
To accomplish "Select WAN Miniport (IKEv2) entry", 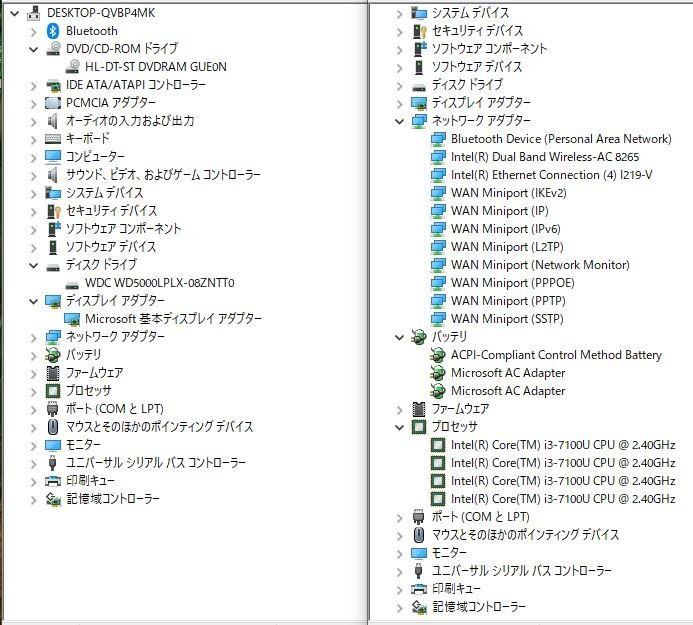I will (x=508, y=193).
